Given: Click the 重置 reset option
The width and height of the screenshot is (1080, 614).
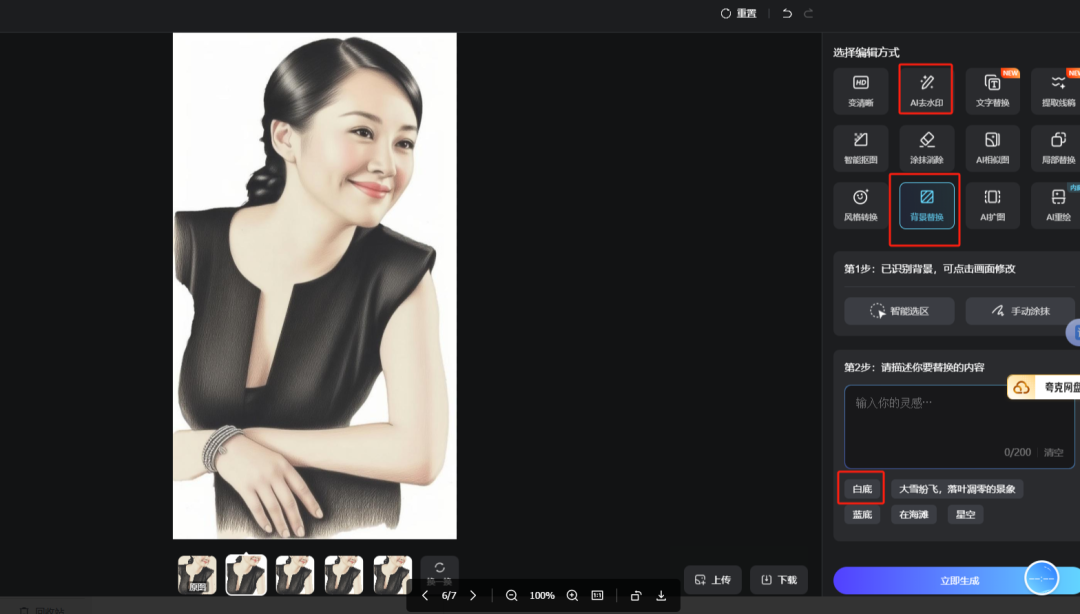Looking at the screenshot, I should coord(739,13).
